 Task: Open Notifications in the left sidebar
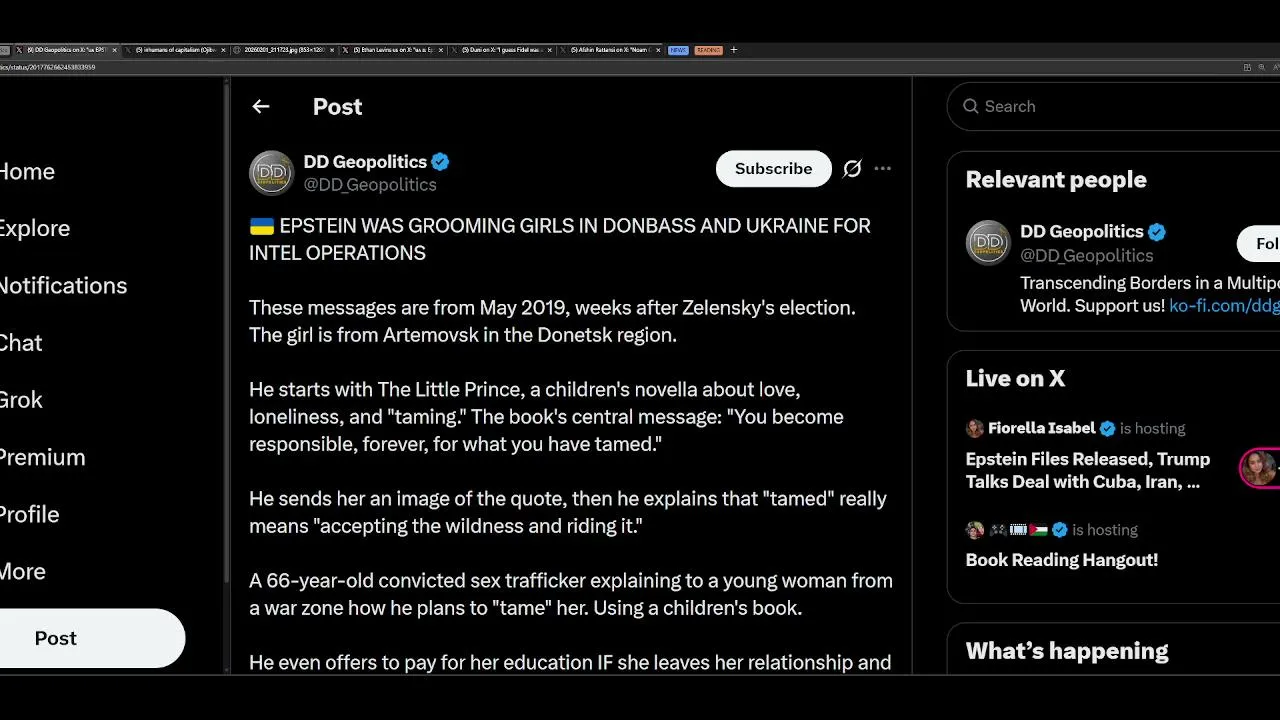tap(63, 285)
